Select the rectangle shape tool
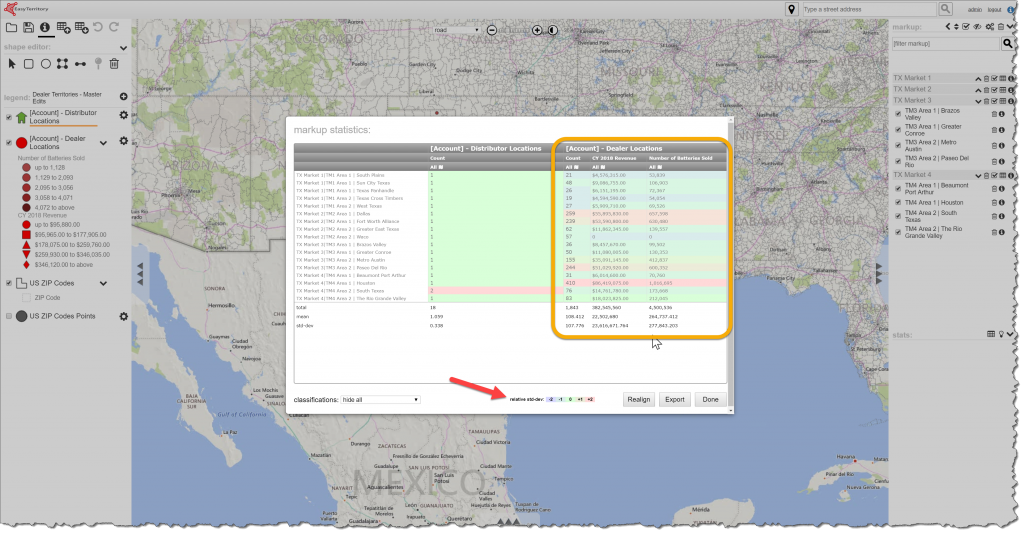The width and height of the screenshot is (1024, 534). tap(29, 63)
